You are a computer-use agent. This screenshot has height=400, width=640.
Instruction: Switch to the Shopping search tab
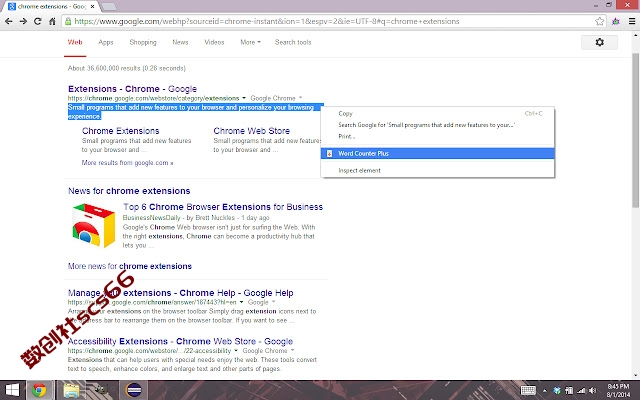(143, 42)
